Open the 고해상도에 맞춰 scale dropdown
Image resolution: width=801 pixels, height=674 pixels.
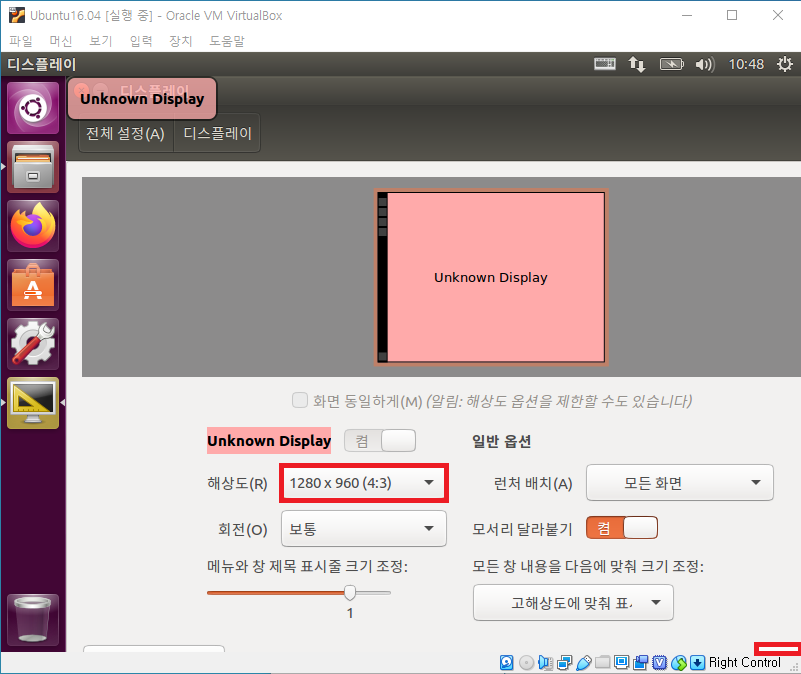click(x=573, y=603)
